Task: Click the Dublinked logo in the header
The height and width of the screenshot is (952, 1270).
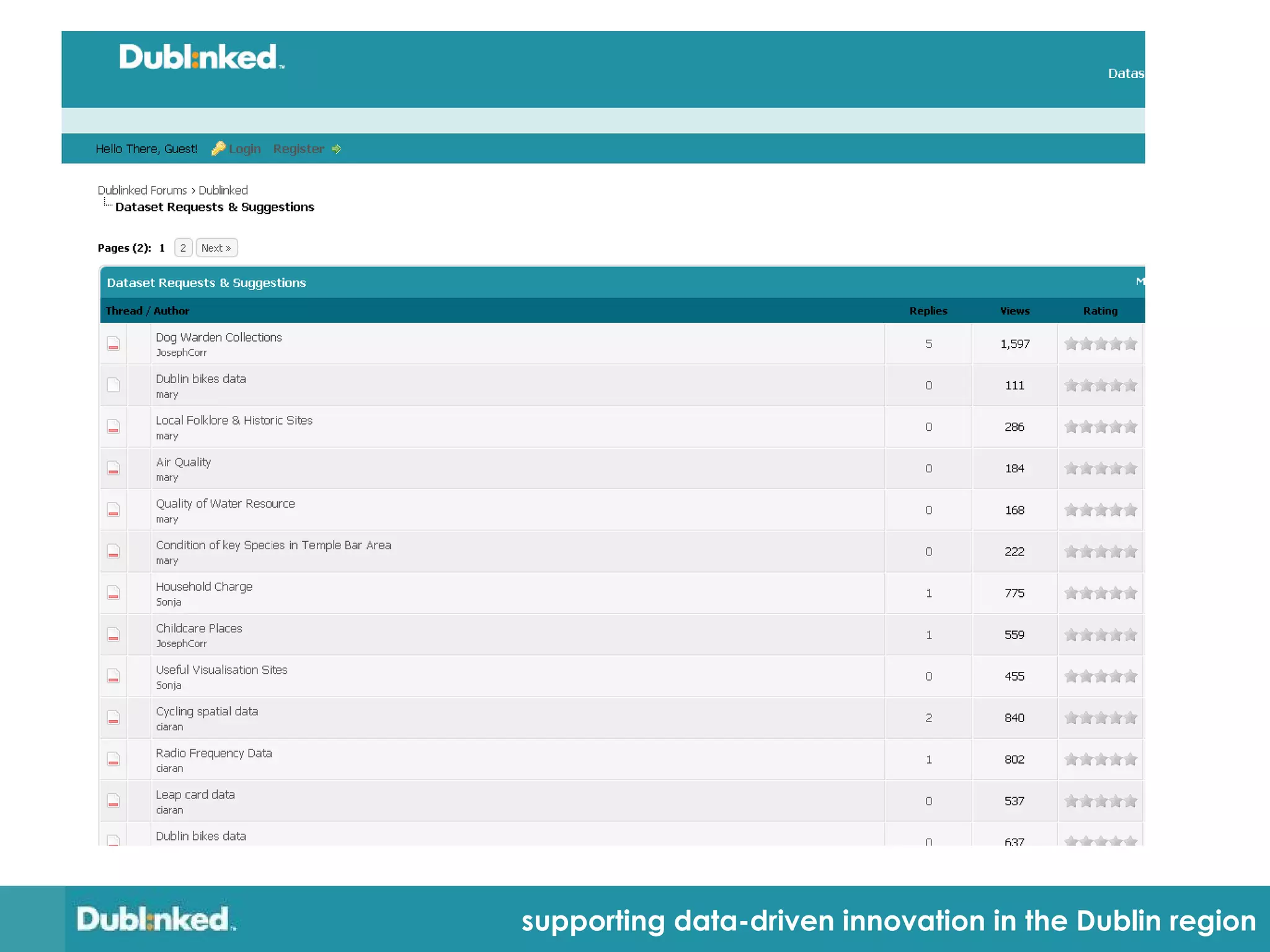Action: coord(202,56)
